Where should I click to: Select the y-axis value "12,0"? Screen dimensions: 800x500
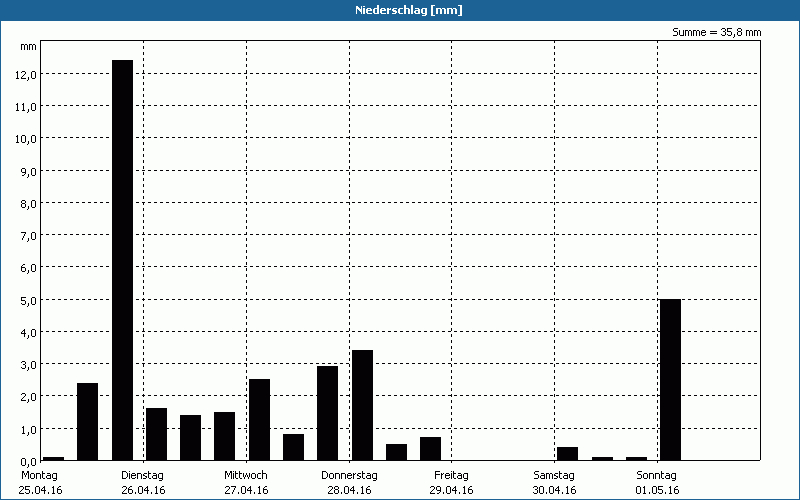pos(26,74)
